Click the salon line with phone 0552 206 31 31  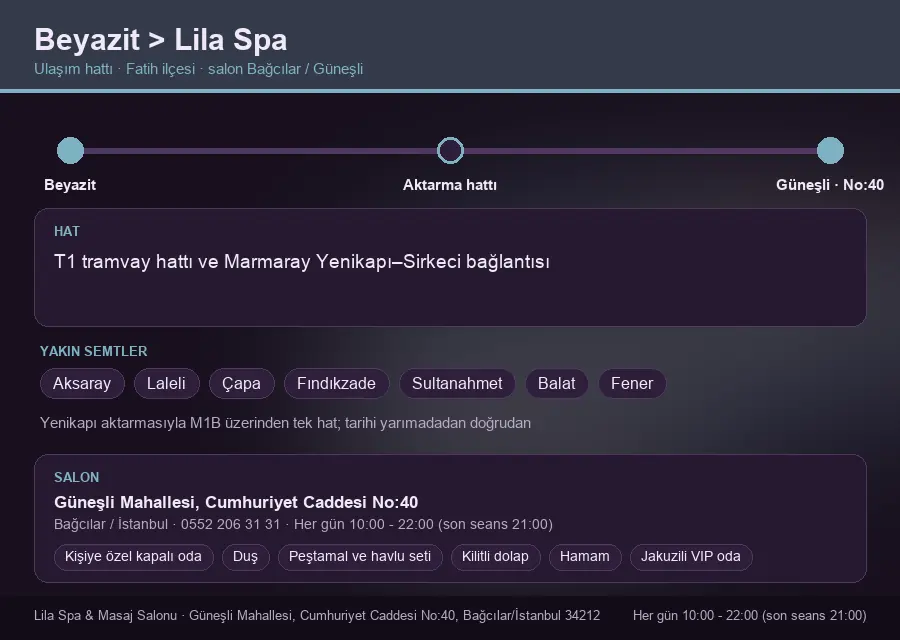pyautogui.click(x=303, y=525)
